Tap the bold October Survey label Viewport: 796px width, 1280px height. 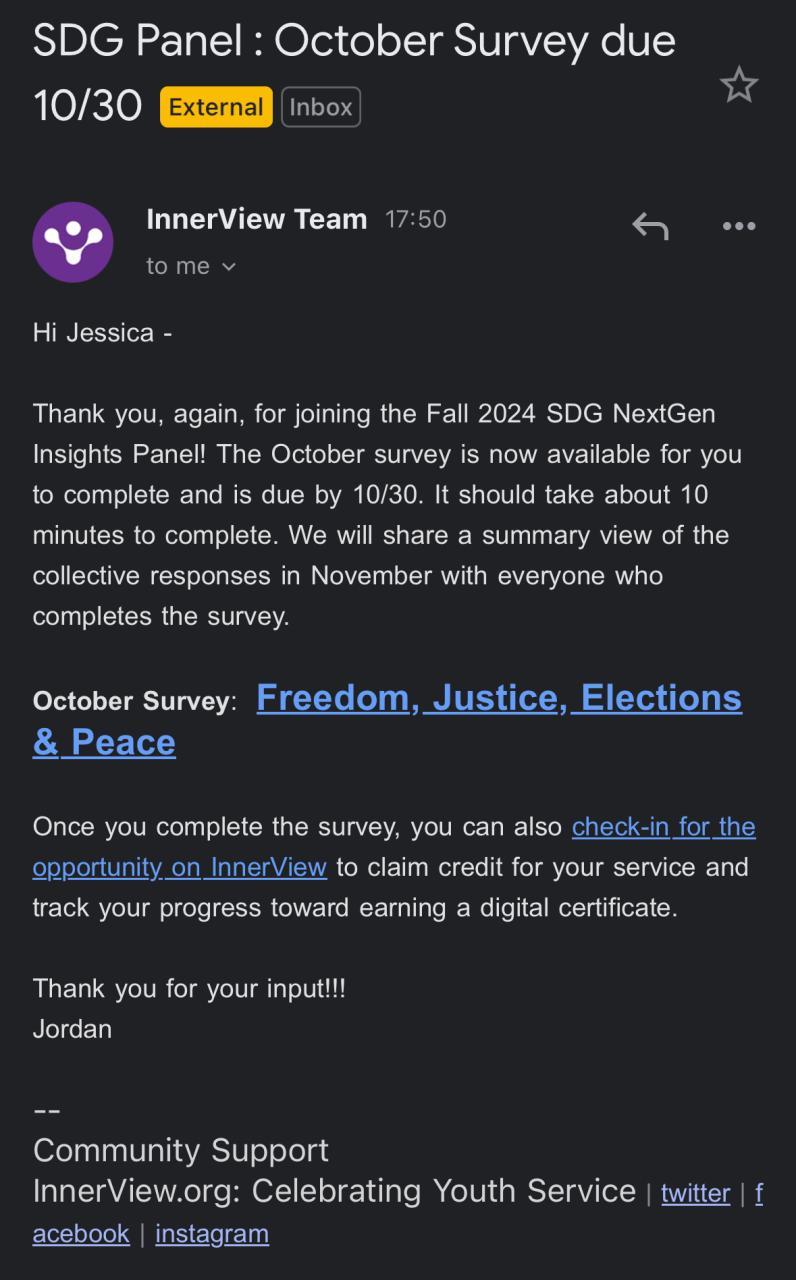(x=131, y=701)
